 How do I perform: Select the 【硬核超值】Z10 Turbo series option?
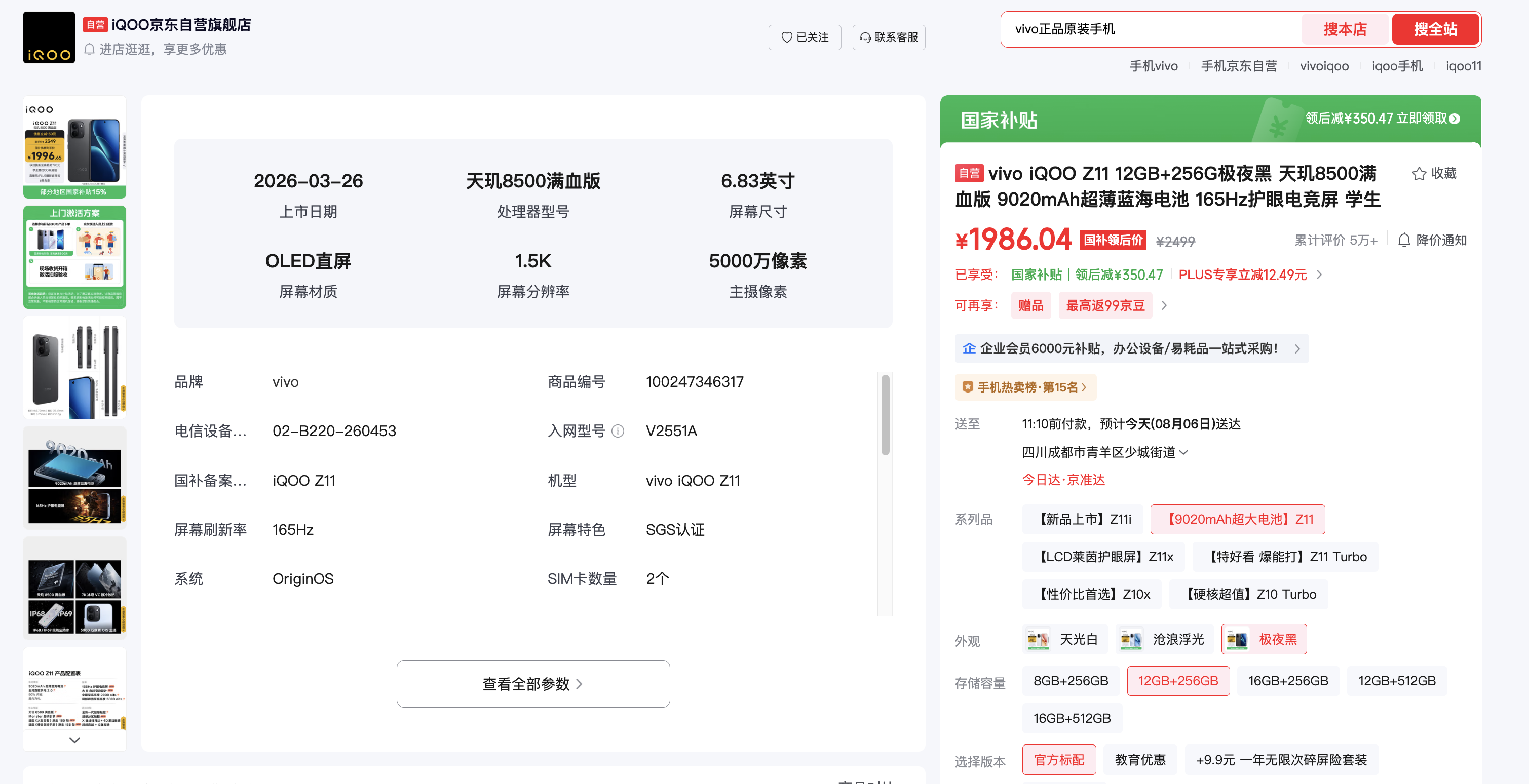(1249, 594)
